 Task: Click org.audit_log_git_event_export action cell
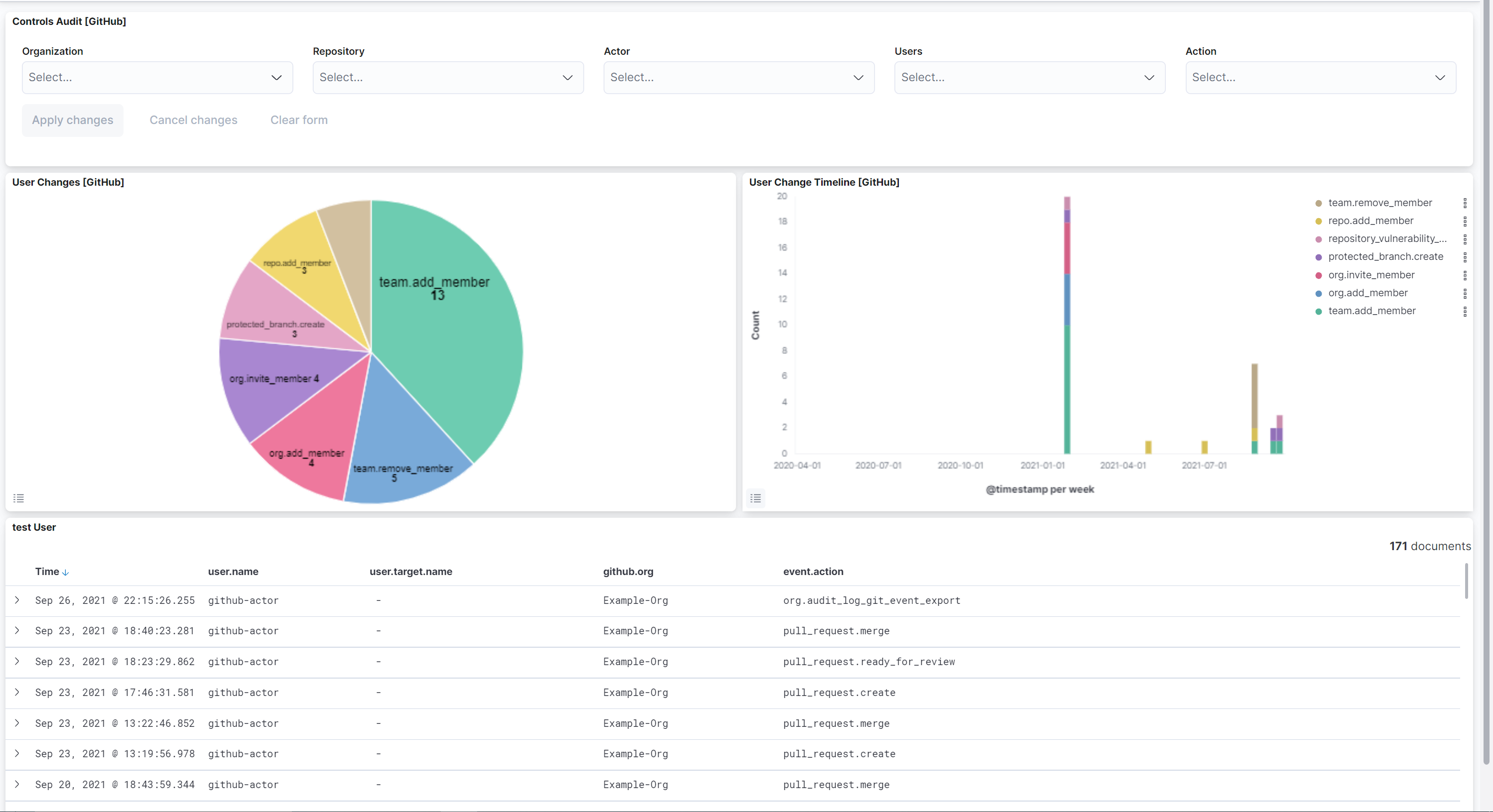click(871, 600)
